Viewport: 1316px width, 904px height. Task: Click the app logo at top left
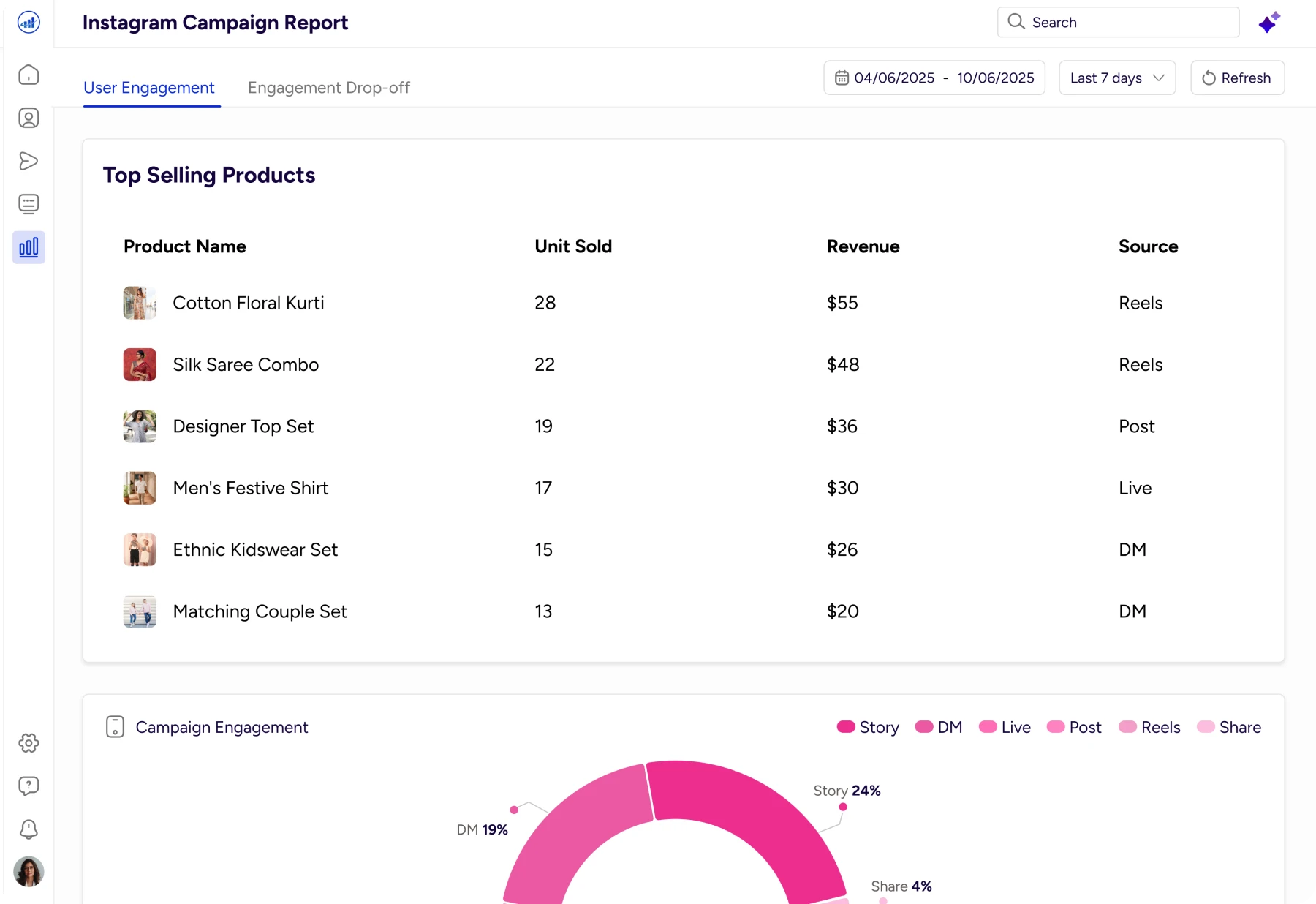pos(29,23)
